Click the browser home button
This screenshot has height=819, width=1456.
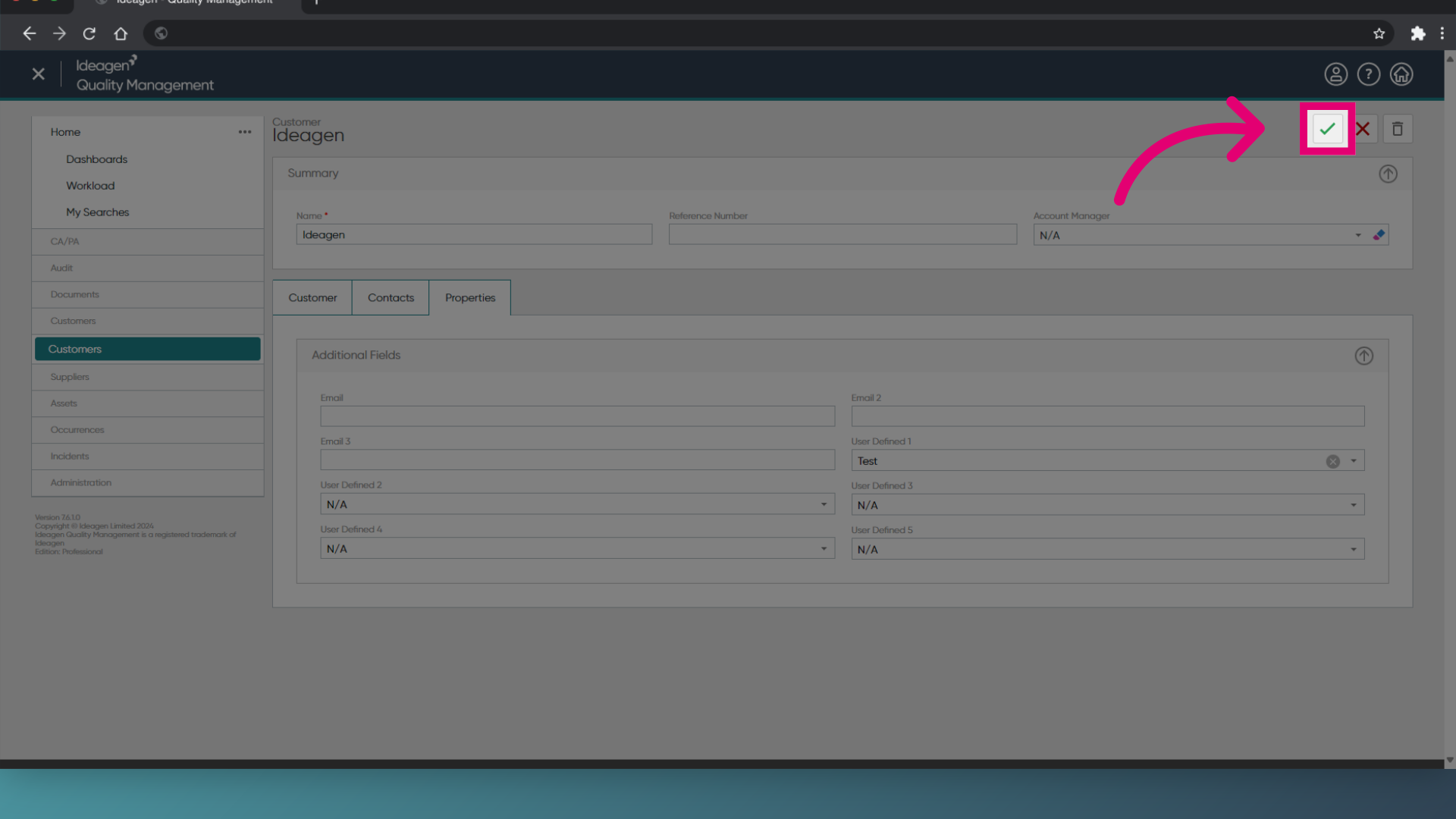[121, 33]
